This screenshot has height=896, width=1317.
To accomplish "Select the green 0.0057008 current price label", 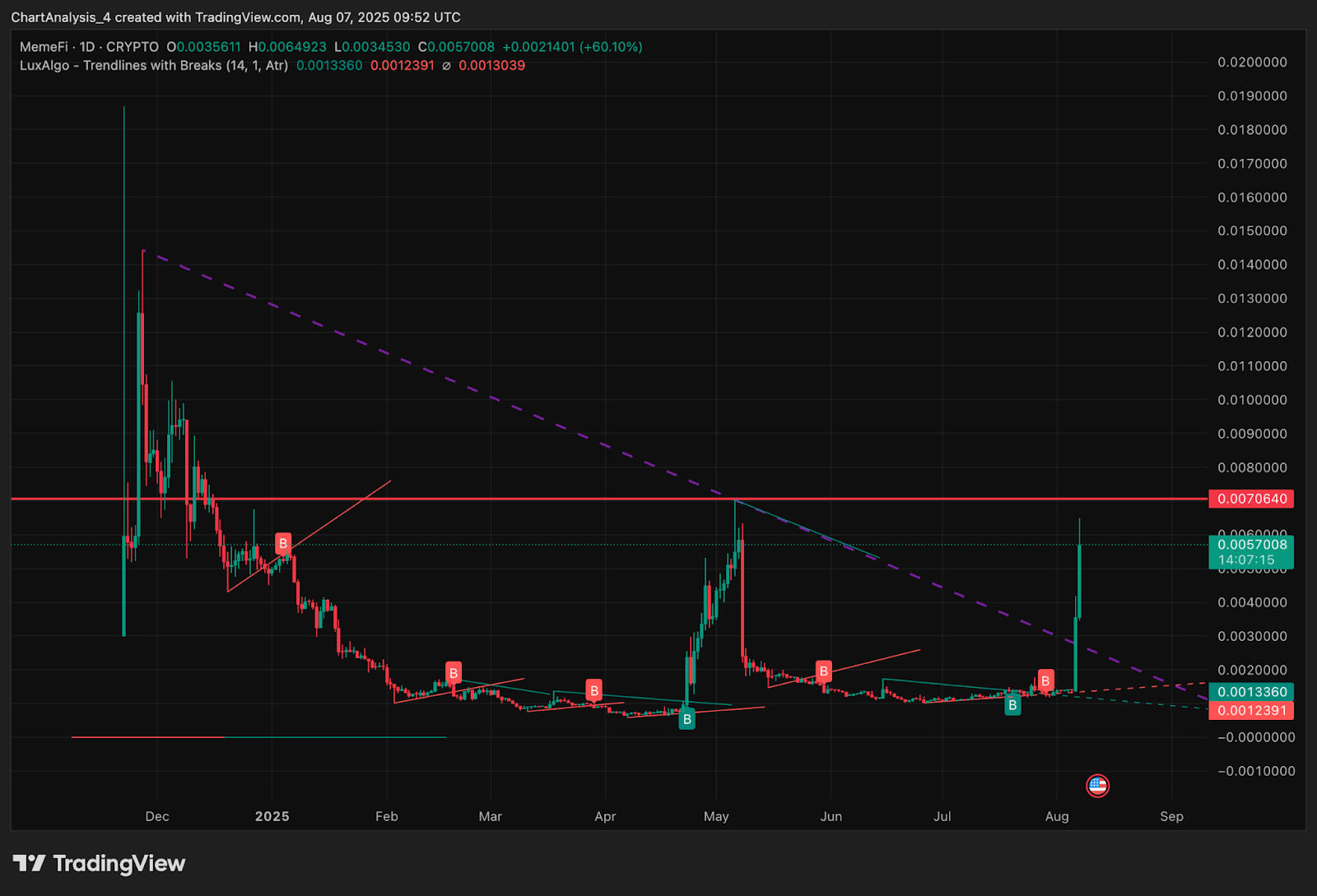I will coord(1251,545).
